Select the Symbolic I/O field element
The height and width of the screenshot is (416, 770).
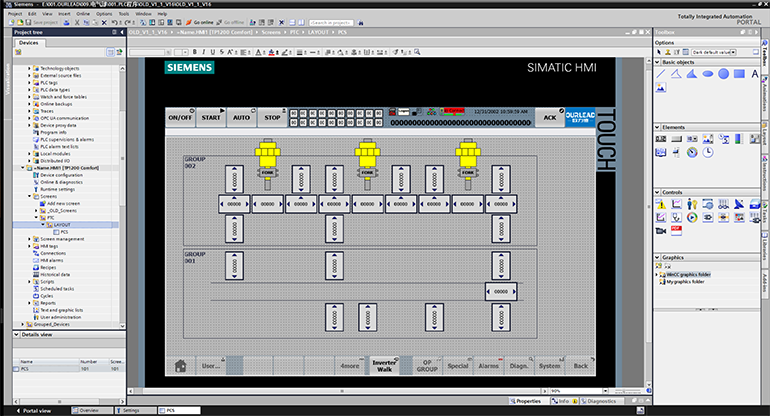(692, 139)
